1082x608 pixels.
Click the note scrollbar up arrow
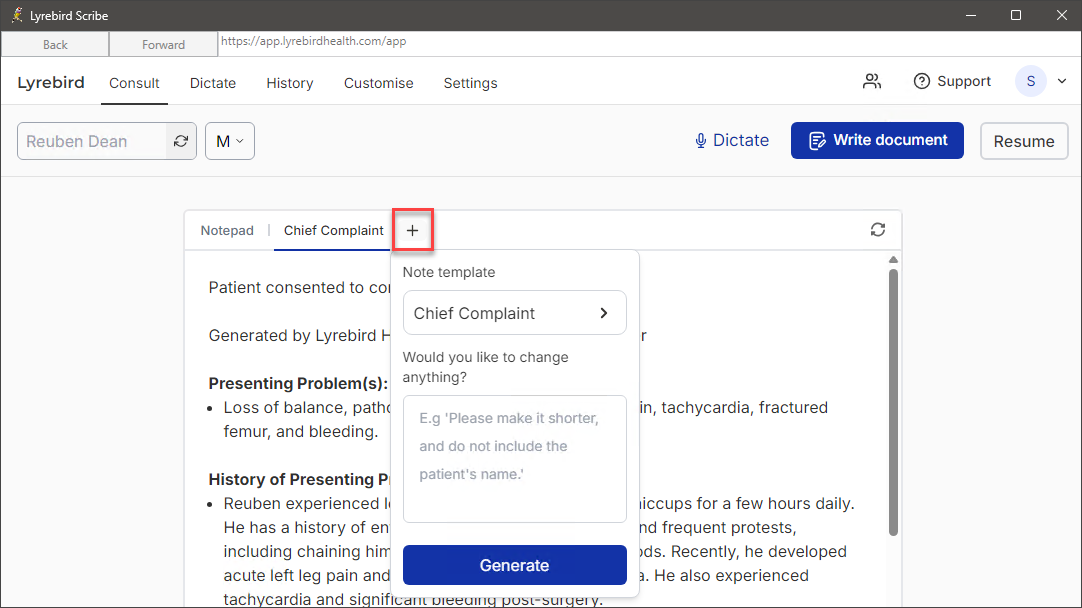tap(893, 259)
